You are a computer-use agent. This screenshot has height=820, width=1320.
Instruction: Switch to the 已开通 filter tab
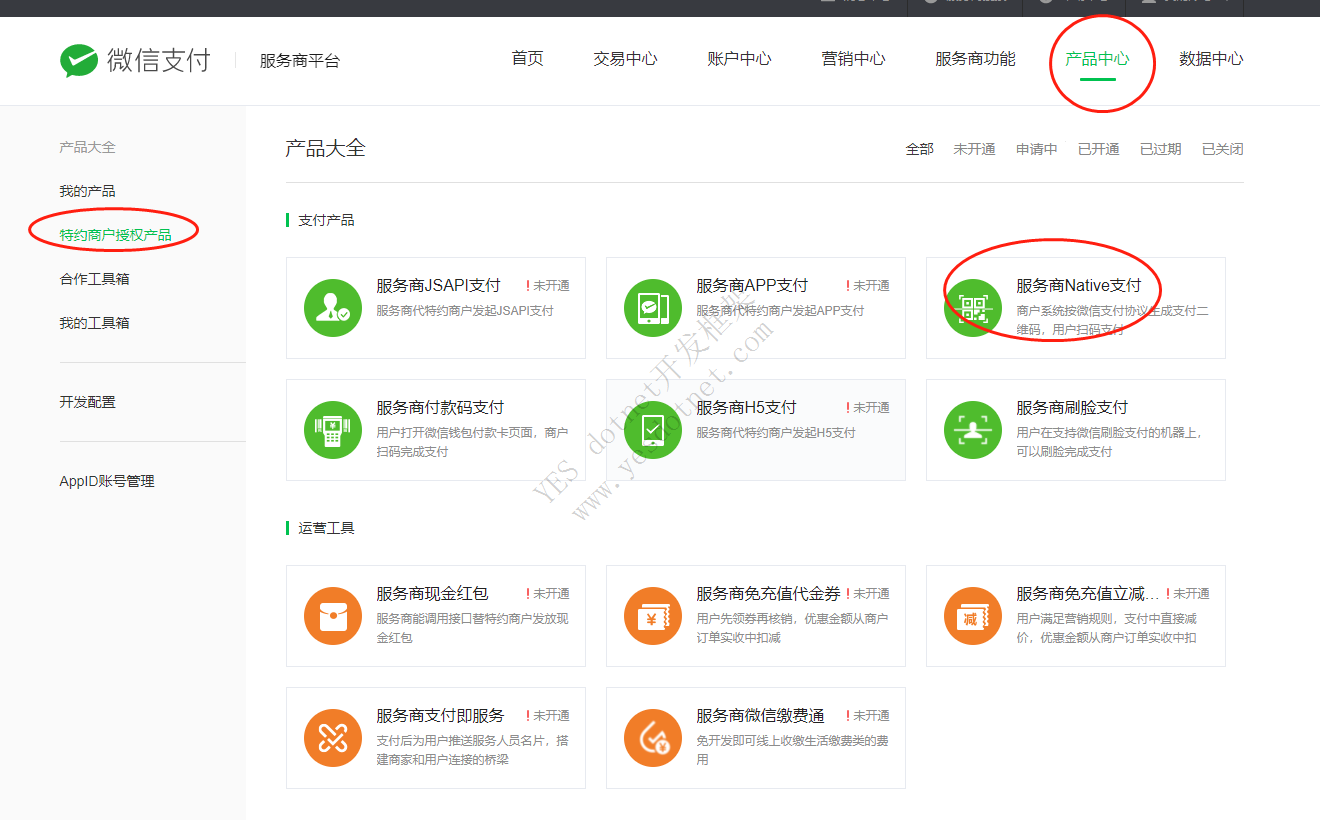(x=1099, y=149)
